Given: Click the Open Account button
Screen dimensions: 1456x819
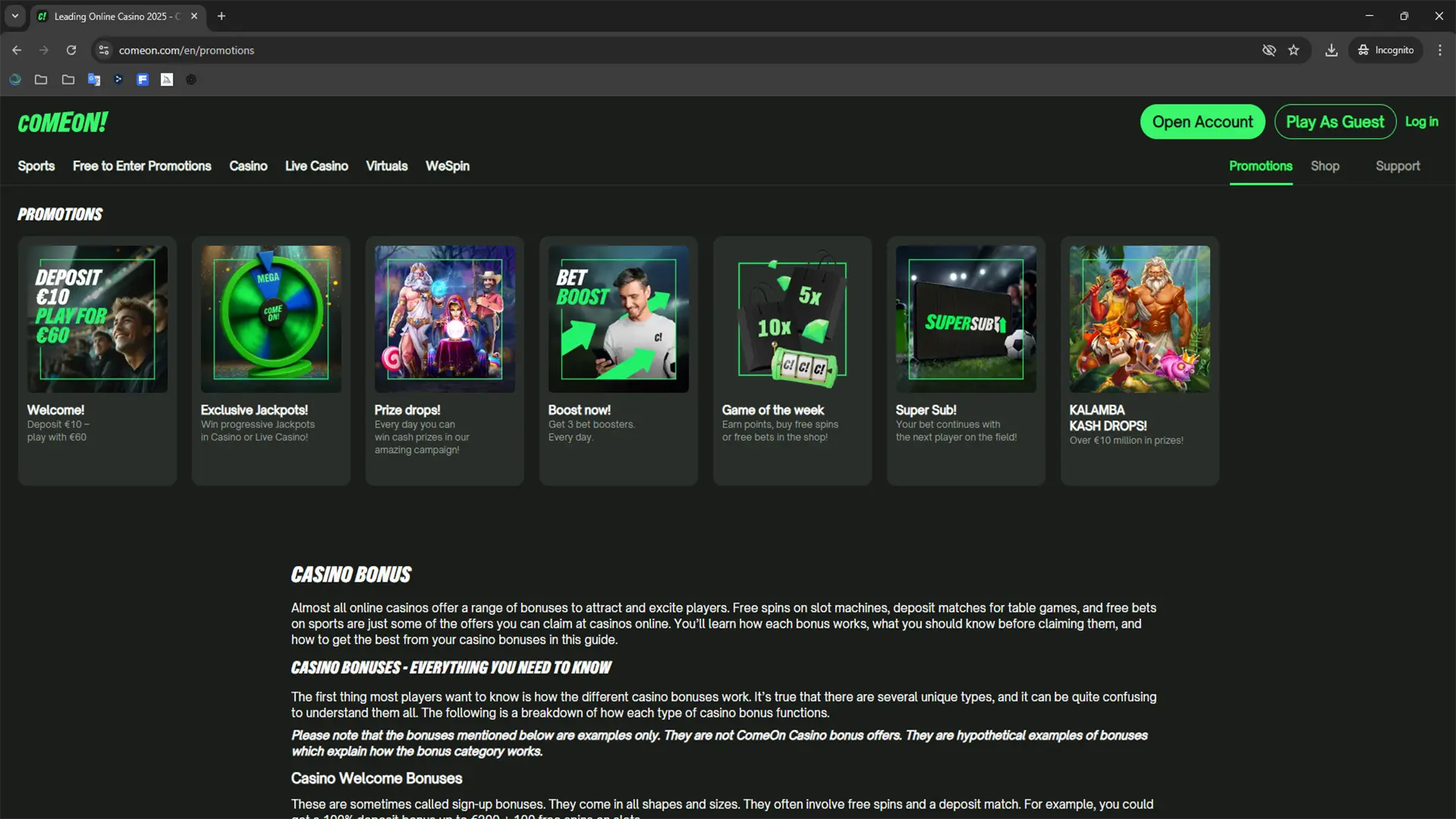Looking at the screenshot, I should coord(1202,122).
